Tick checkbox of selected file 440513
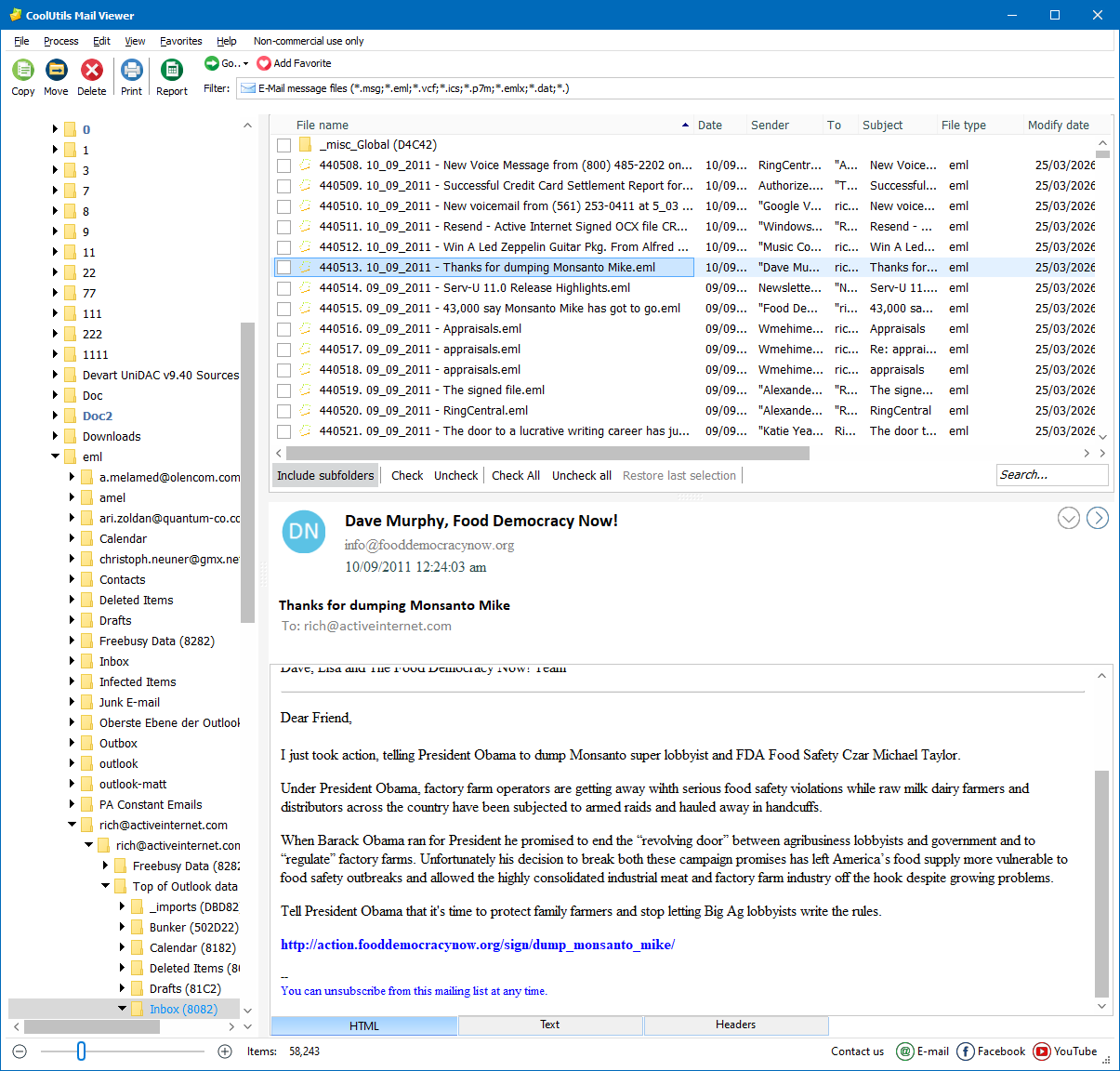The height and width of the screenshot is (1071, 1120). [283, 268]
